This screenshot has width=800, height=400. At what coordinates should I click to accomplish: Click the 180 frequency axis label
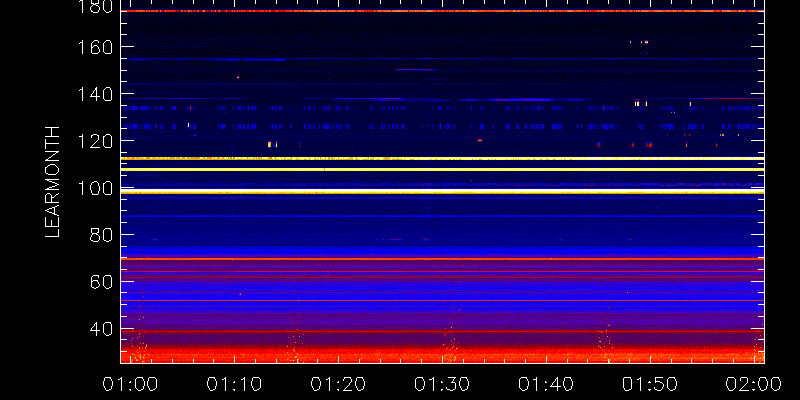click(x=95, y=7)
